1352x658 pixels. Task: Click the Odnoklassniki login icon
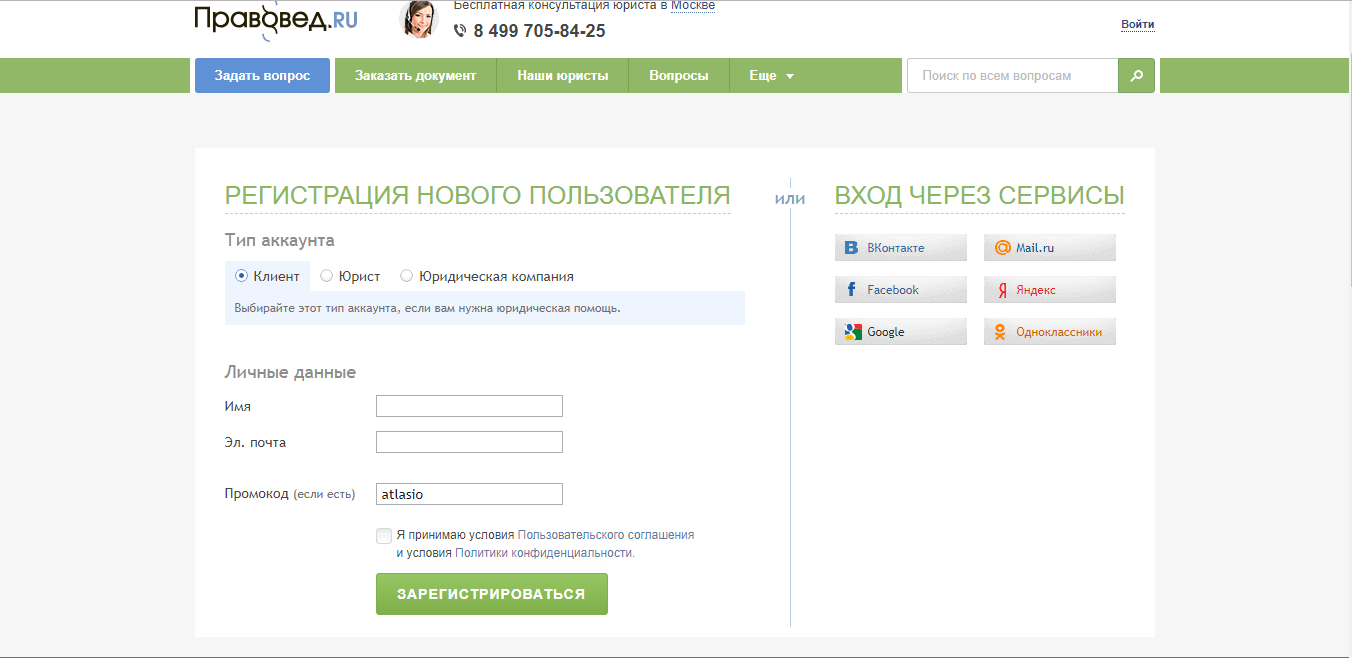[x=1001, y=332]
